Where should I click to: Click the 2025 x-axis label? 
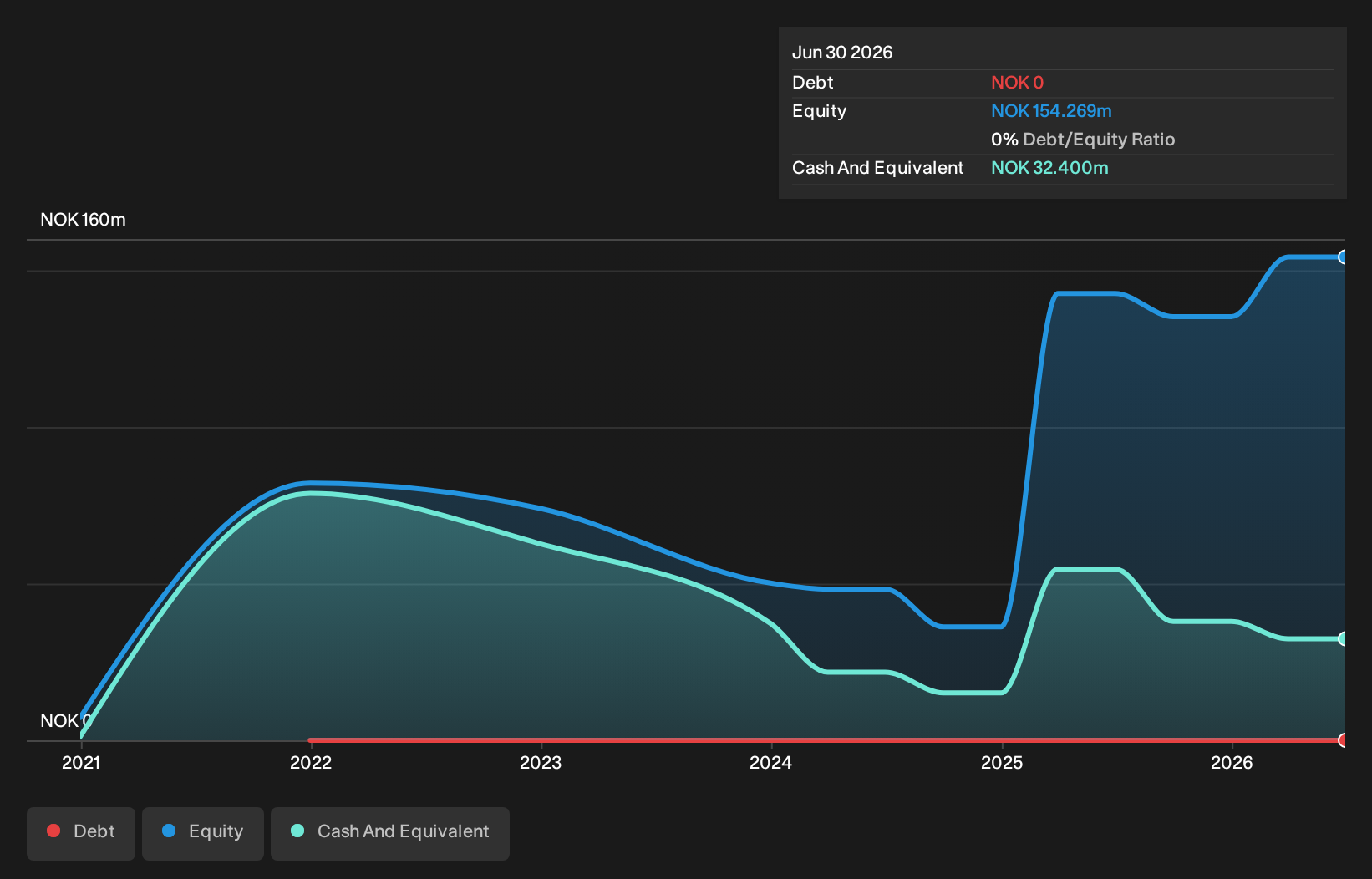tap(1002, 763)
